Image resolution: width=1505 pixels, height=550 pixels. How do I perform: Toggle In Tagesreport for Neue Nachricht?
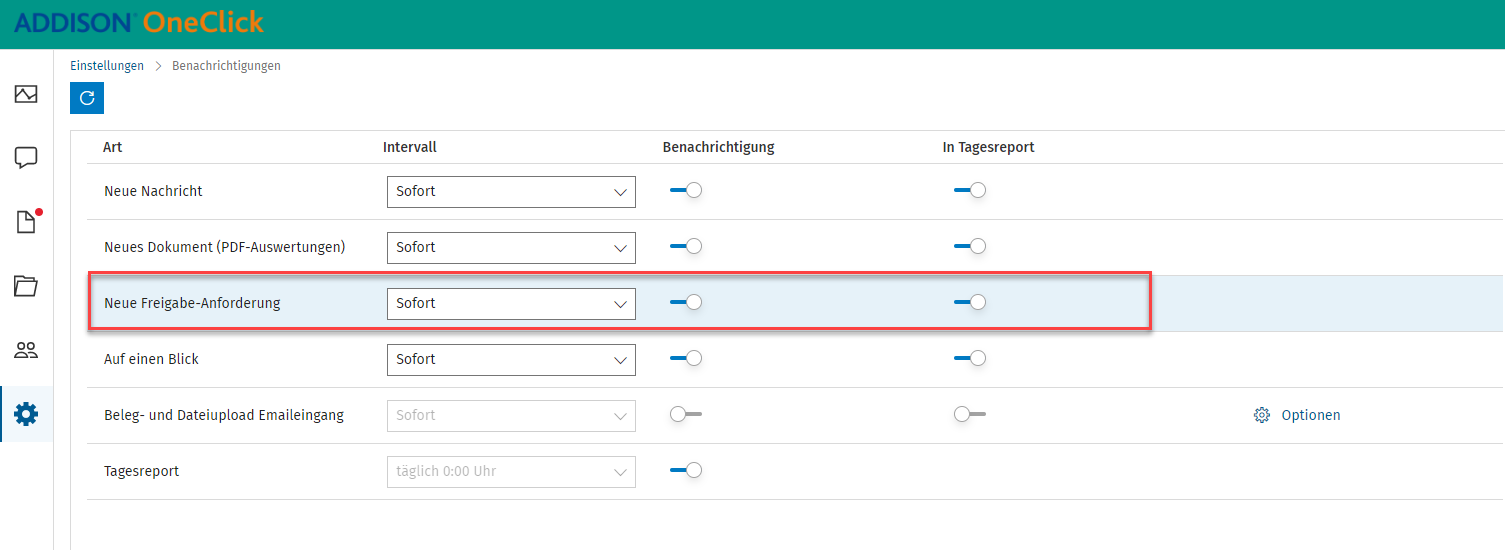pos(970,190)
